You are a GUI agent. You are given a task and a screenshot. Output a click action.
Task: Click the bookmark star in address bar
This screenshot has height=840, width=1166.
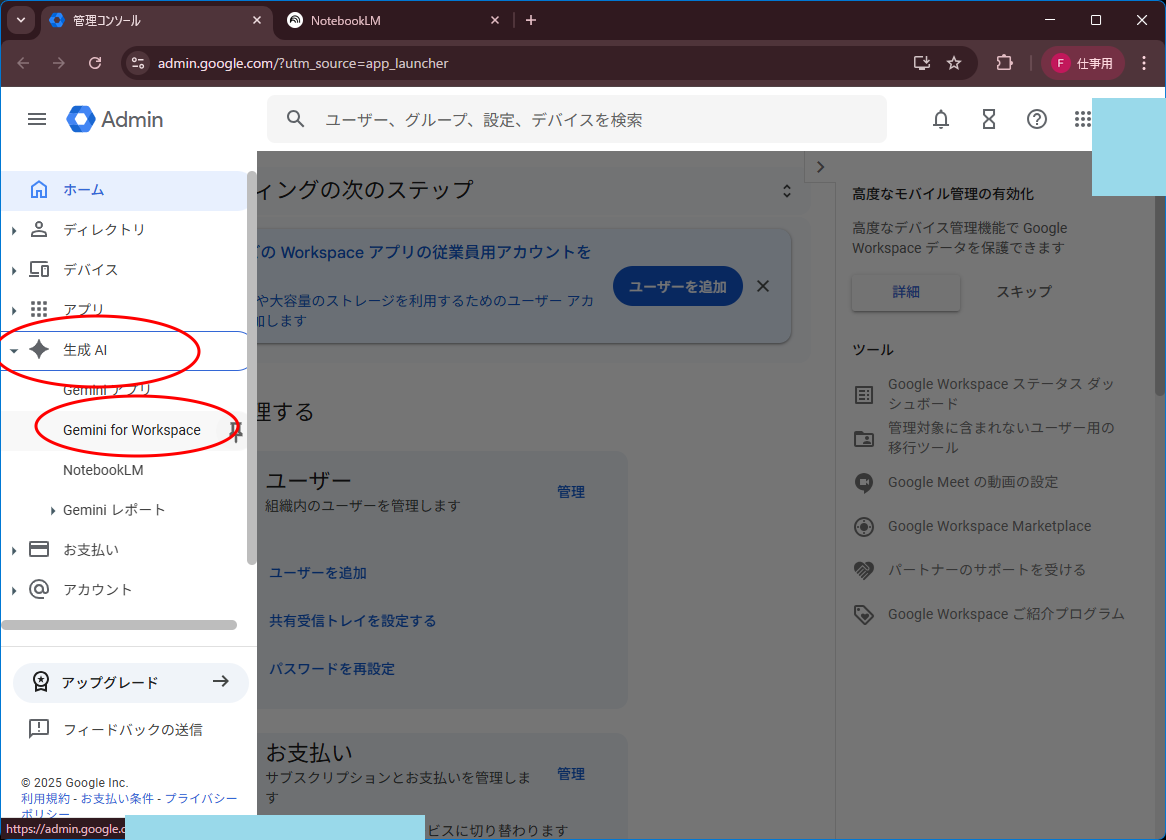click(x=954, y=63)
